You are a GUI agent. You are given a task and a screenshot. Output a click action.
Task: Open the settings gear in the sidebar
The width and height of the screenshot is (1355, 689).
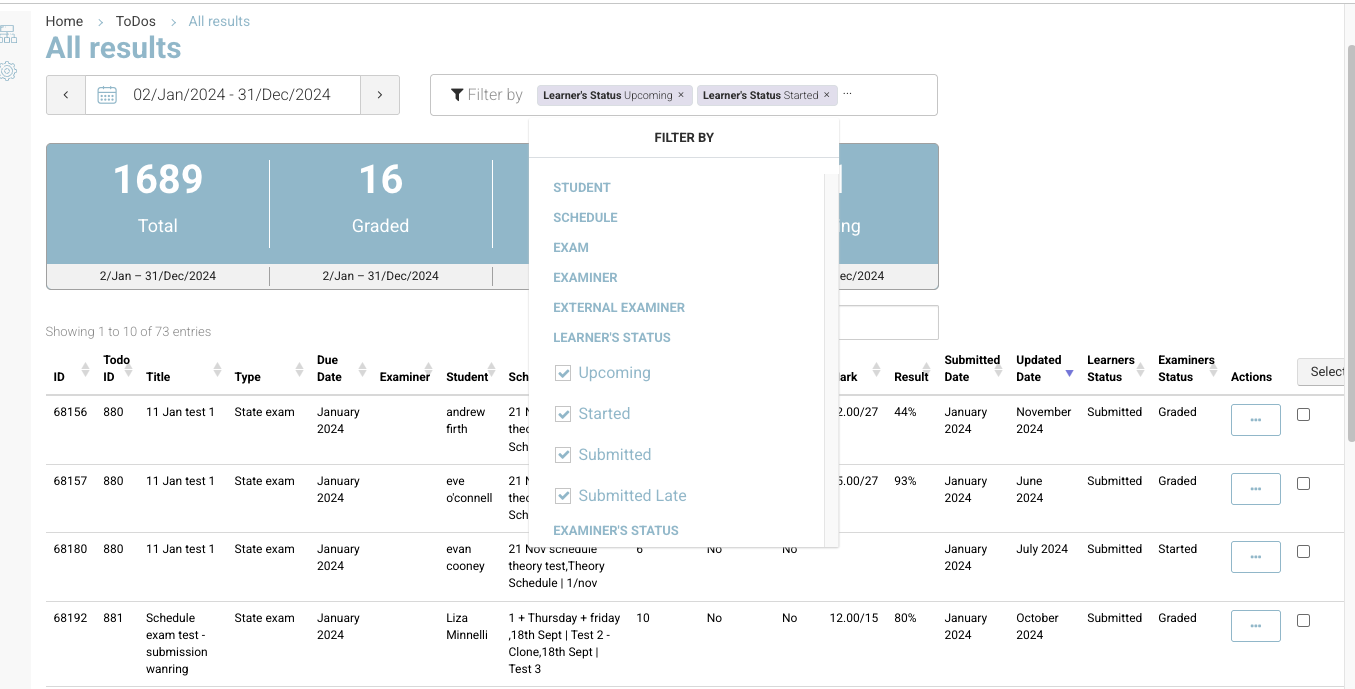[x=9, y=70]
